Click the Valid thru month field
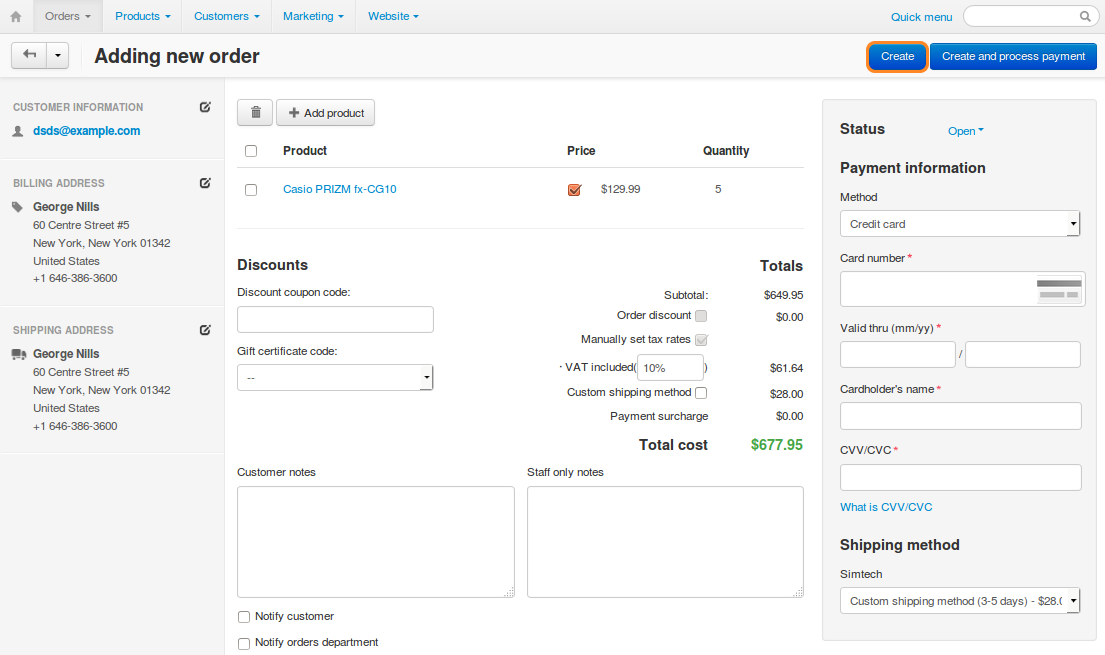 898,354
